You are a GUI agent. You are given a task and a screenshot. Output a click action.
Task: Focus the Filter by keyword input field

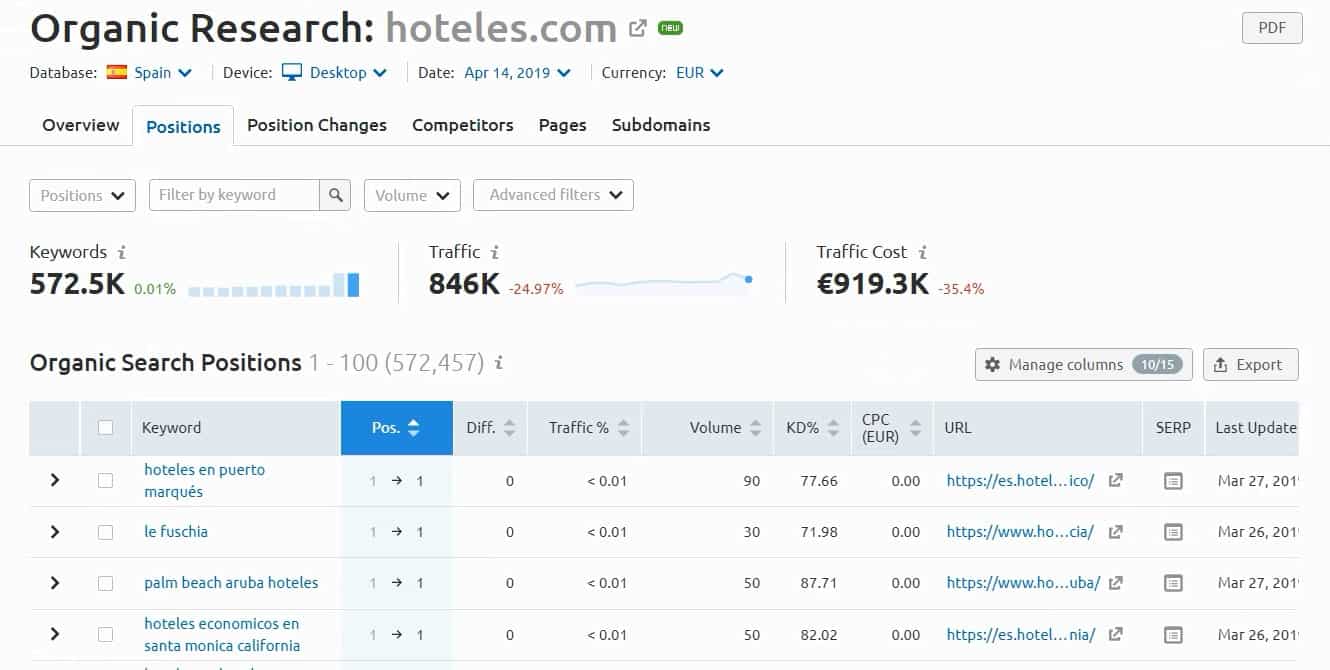[234, 195]
